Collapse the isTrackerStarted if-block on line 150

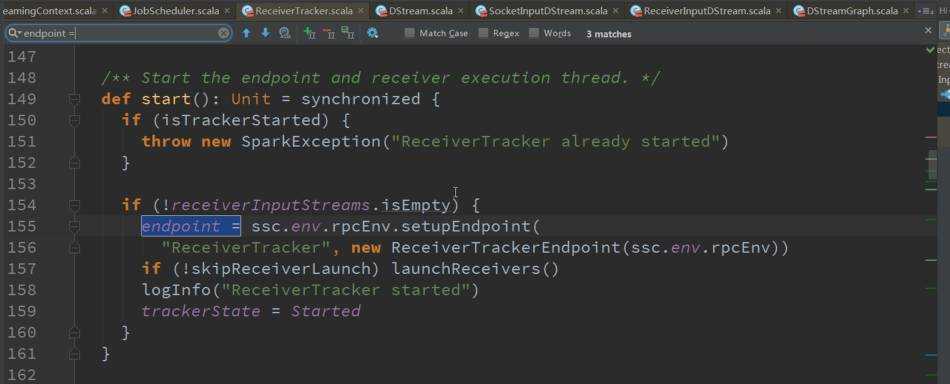click(74, 120)
